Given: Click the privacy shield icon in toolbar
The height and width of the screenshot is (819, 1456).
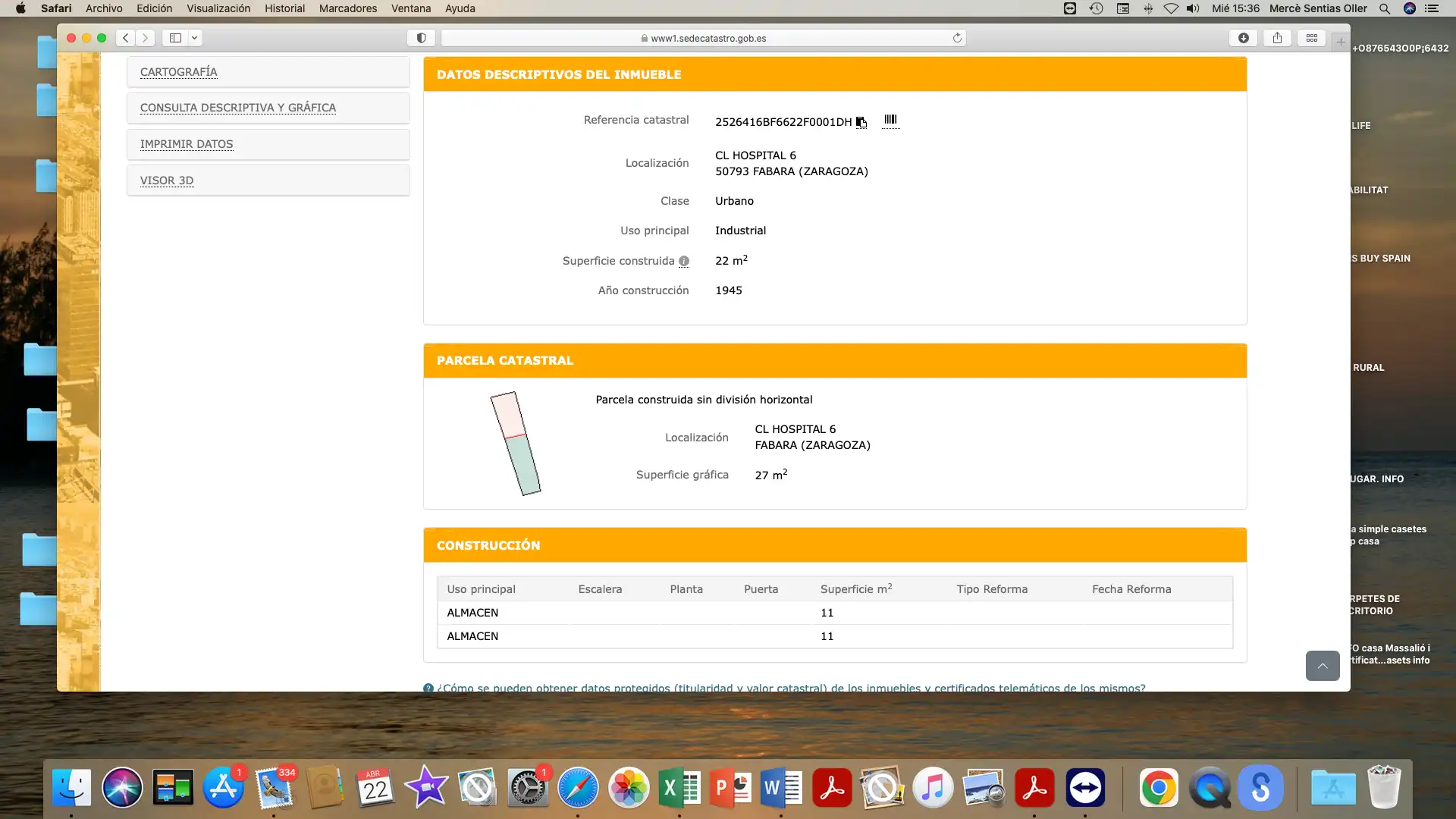Looking at the screenshot, I should pyautogui.click(x=421, y=38).
